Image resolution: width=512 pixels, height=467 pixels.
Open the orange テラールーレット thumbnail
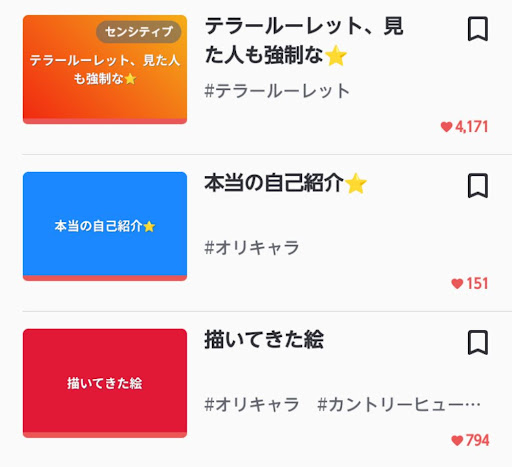pos(105,69)
